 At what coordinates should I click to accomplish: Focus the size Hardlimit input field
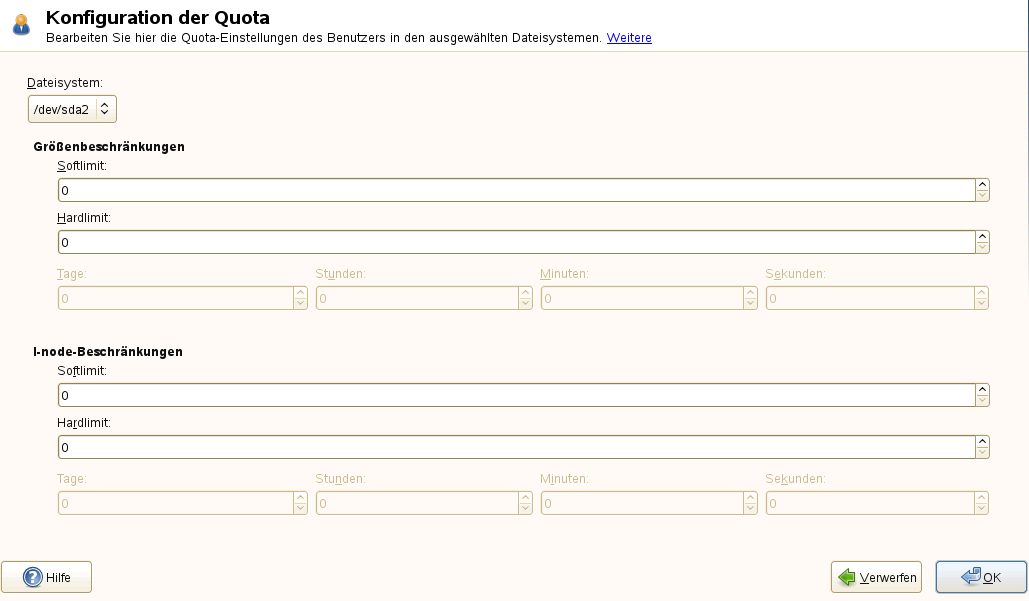[x=516, y=242]
